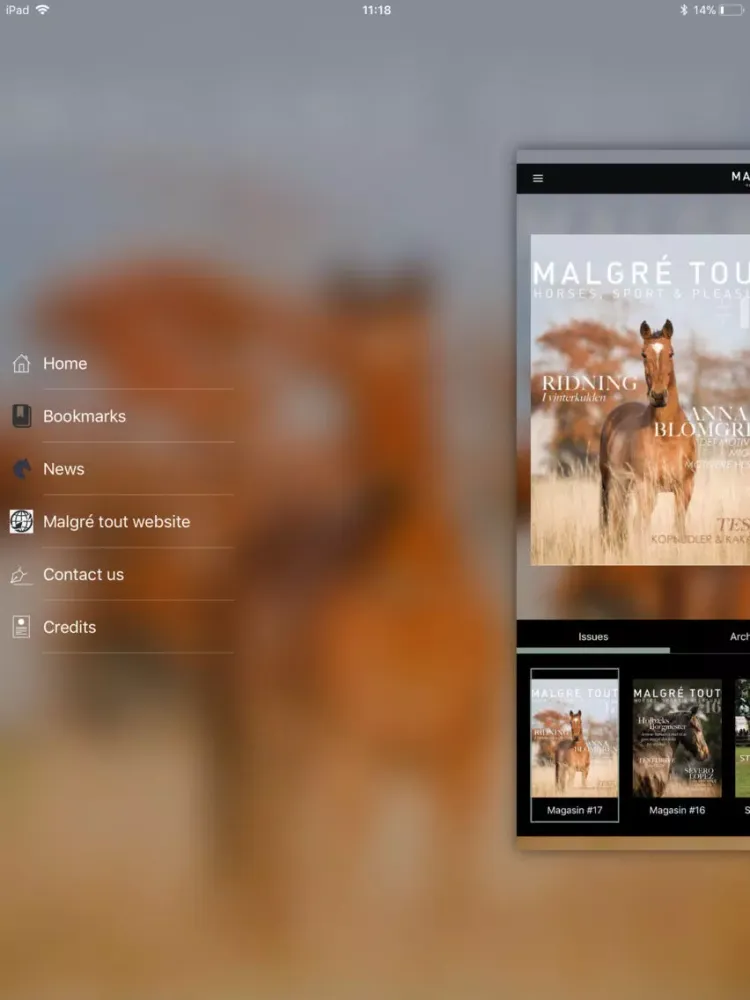Tap the Magasin #17 label

point(575,811)
